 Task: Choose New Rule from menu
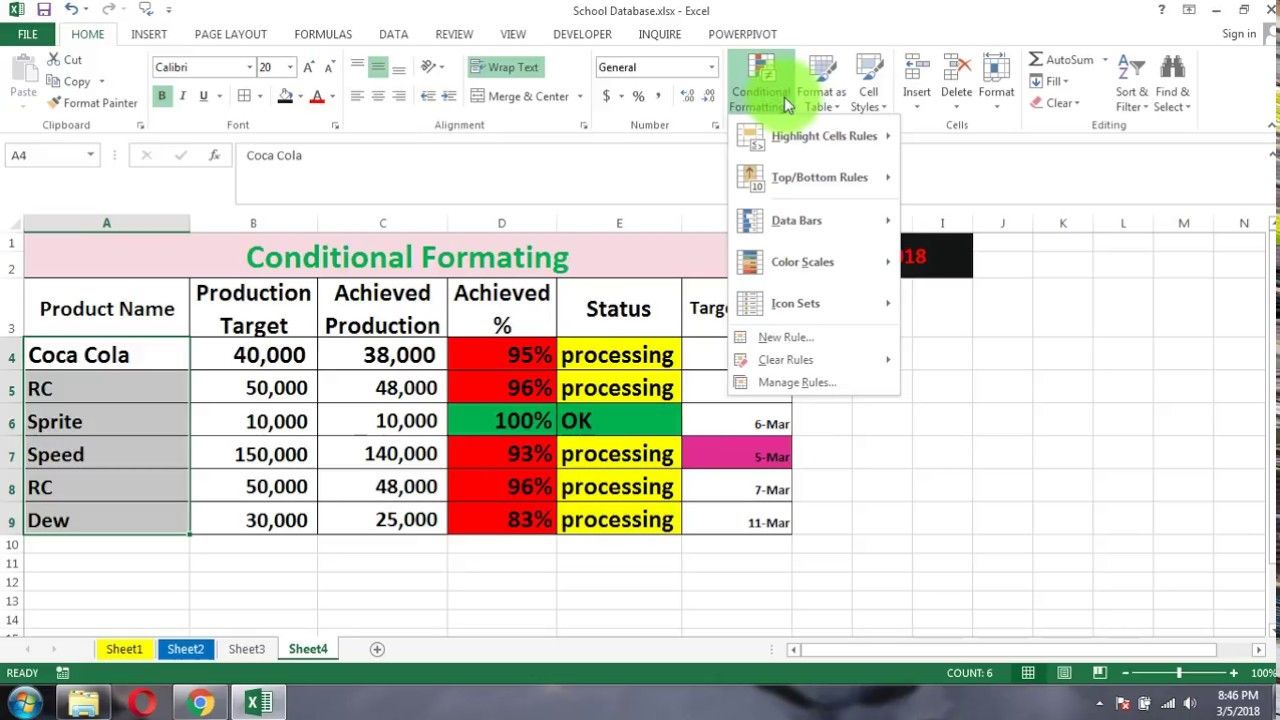pyautogui.click(x=814, y=337)
